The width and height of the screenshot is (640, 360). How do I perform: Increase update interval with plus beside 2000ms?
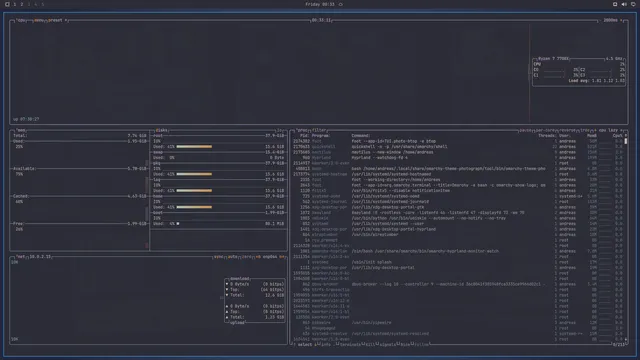[x=622, y=20]
